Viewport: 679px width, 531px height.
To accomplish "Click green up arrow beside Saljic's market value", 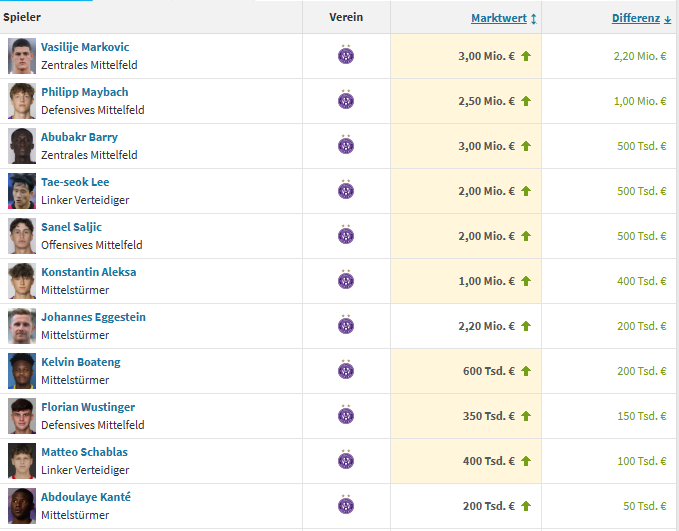I will click(526, 236).
